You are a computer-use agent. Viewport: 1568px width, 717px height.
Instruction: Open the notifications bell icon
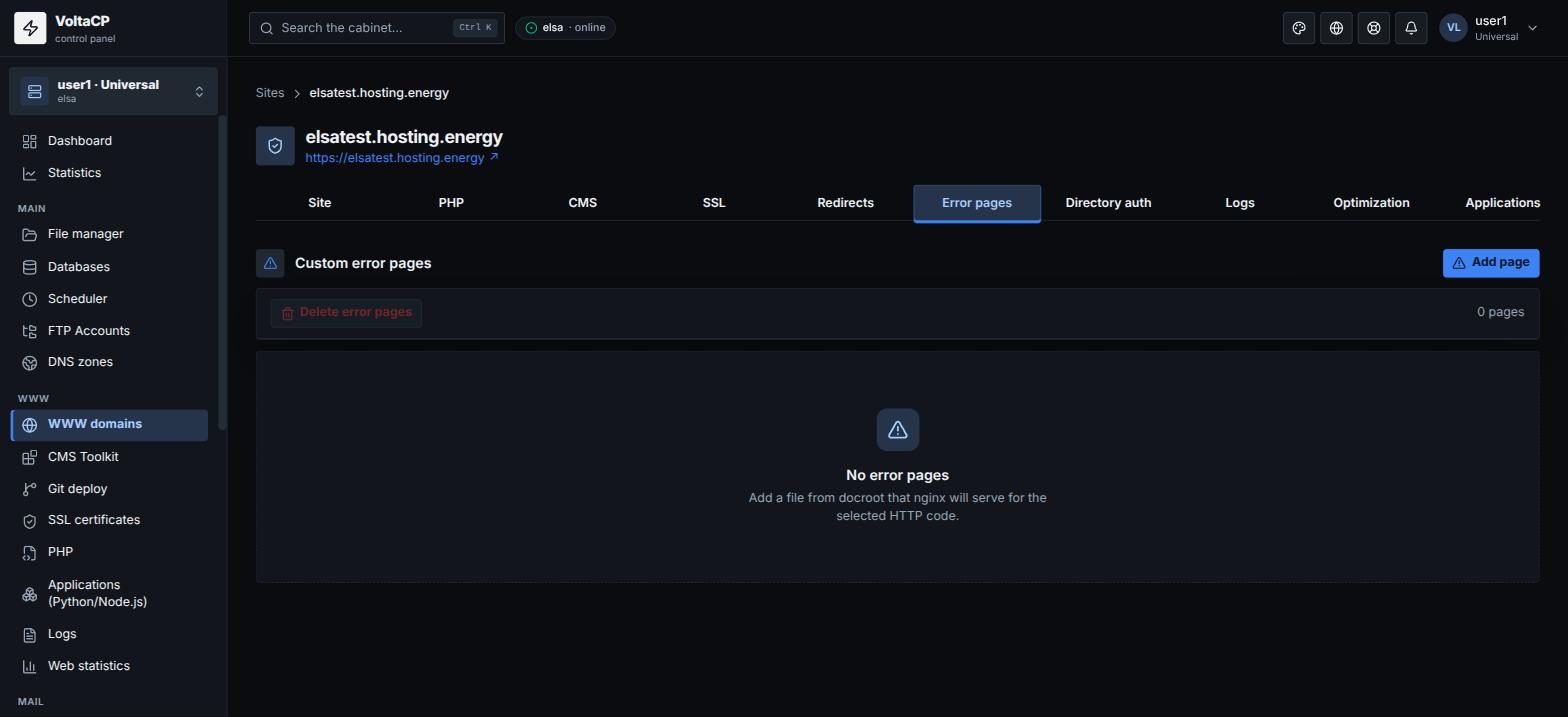click(1411, 28)
